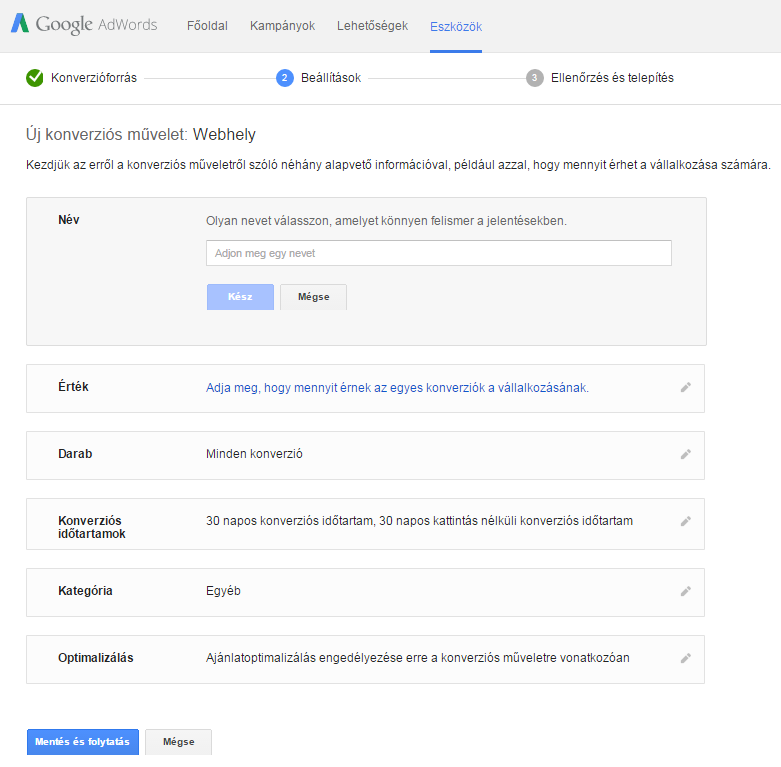Focus the Adjon meg egy nevet field
Image resolution: width=781 pixels, height=767 pixels.
(x=439, y=253)
